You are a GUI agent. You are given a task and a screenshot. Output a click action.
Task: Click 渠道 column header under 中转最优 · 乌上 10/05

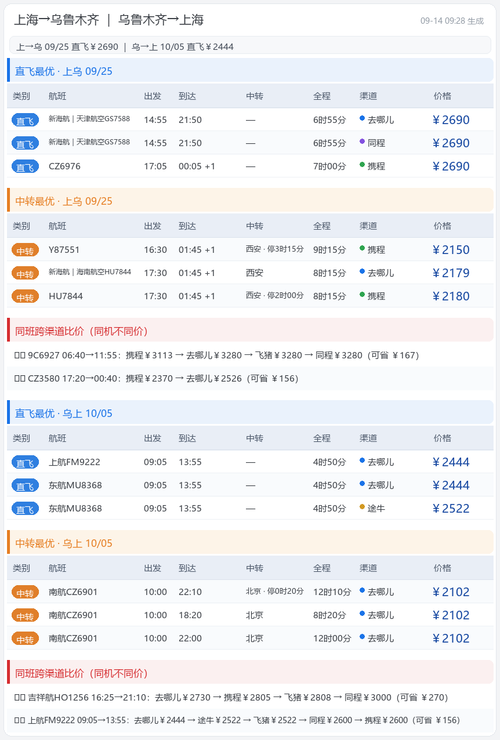[368, 568]
